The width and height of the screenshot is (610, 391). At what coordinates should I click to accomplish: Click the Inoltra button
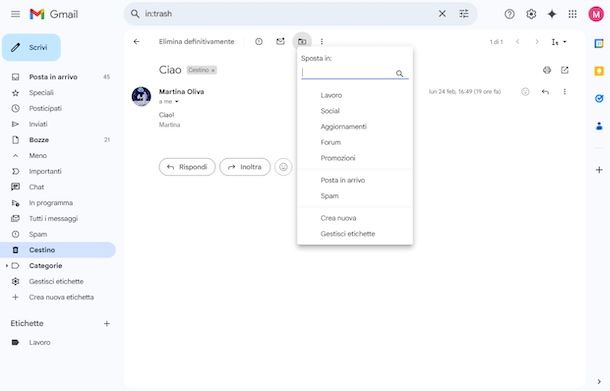[x=245, y=167]
